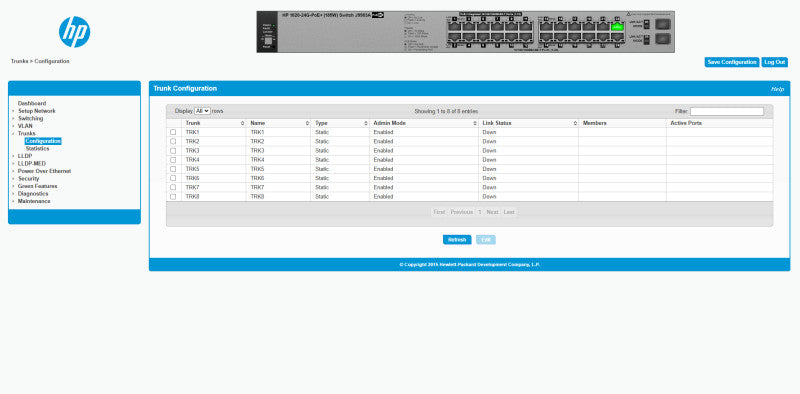Go to the Last page of entries
The height and width of the screenshot is (394, 800).
point(509,212)
